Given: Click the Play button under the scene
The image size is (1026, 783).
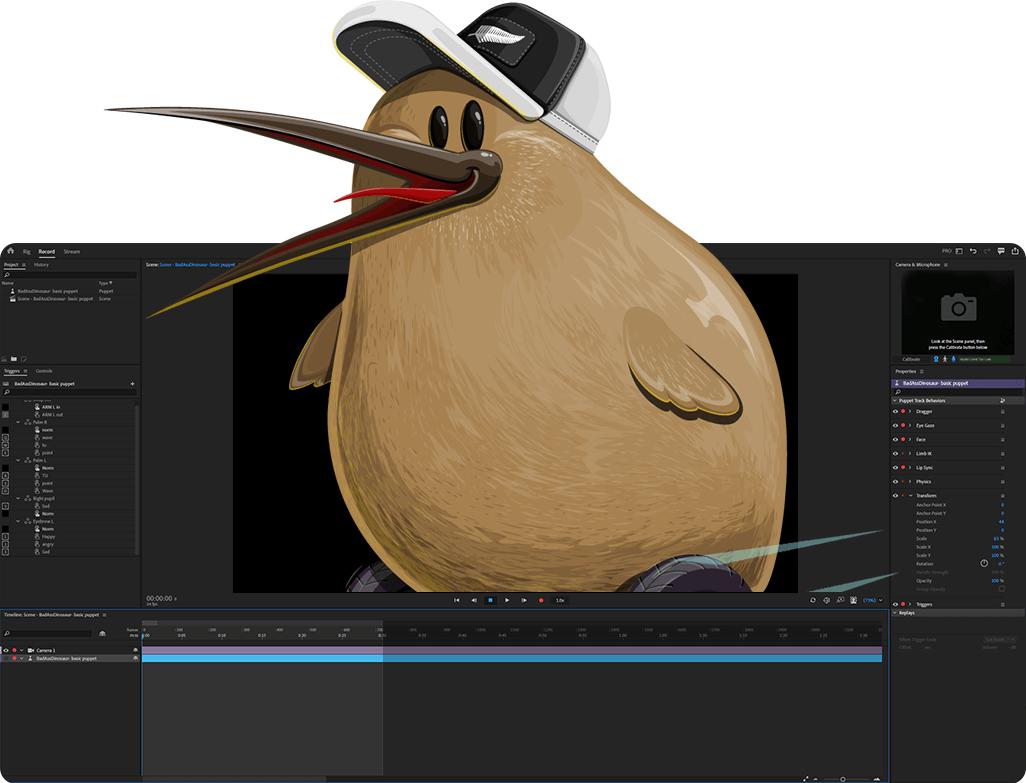Looking at the screenshot, I should click(x=507, y=600).
